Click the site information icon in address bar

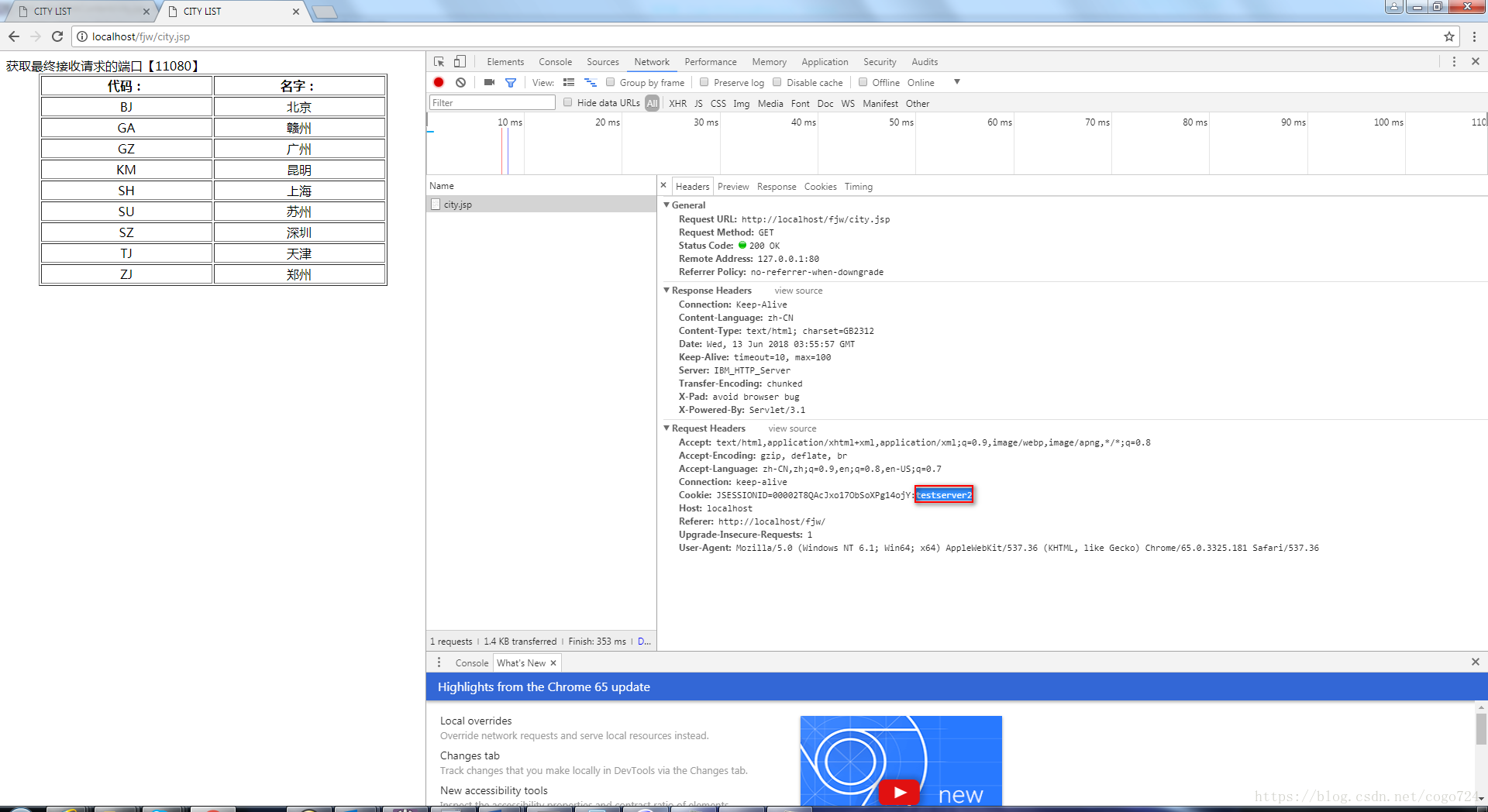(82, 36)
